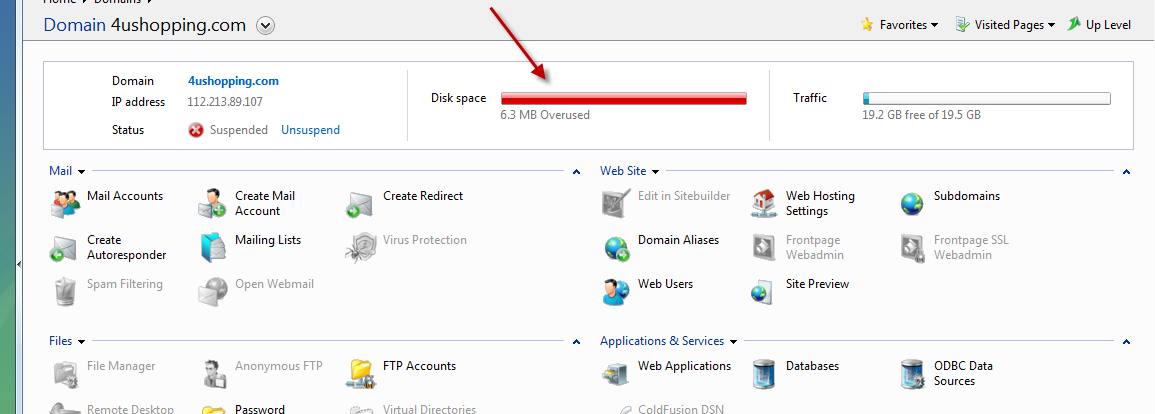This screenshot has height=414, width=1155.
Task: Click the left sidebar collapse arrow
Action: point(19,263)
